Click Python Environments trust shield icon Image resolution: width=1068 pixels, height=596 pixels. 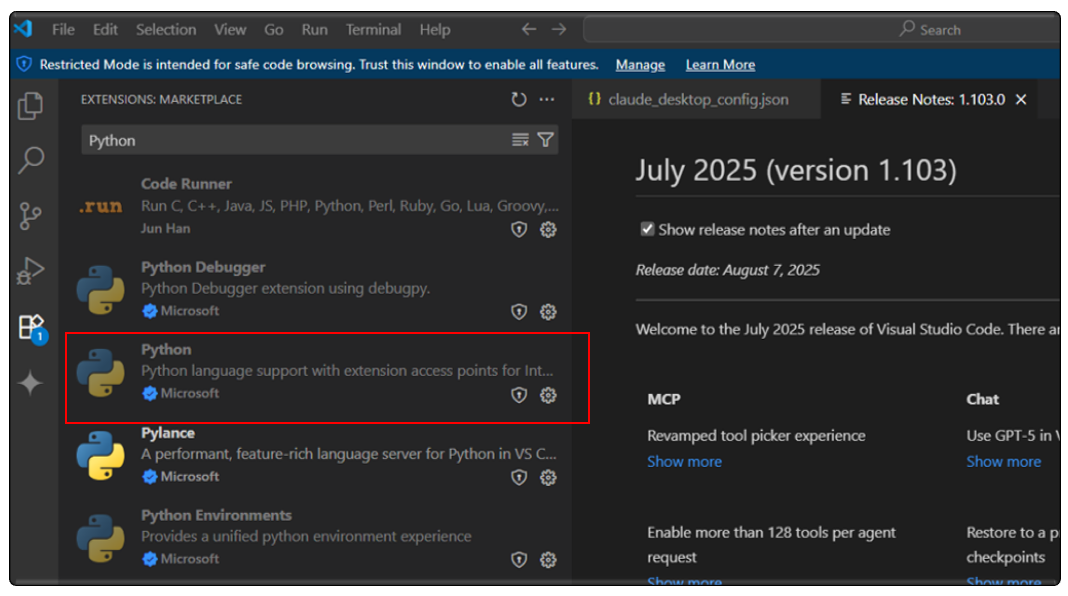point(519,560)
